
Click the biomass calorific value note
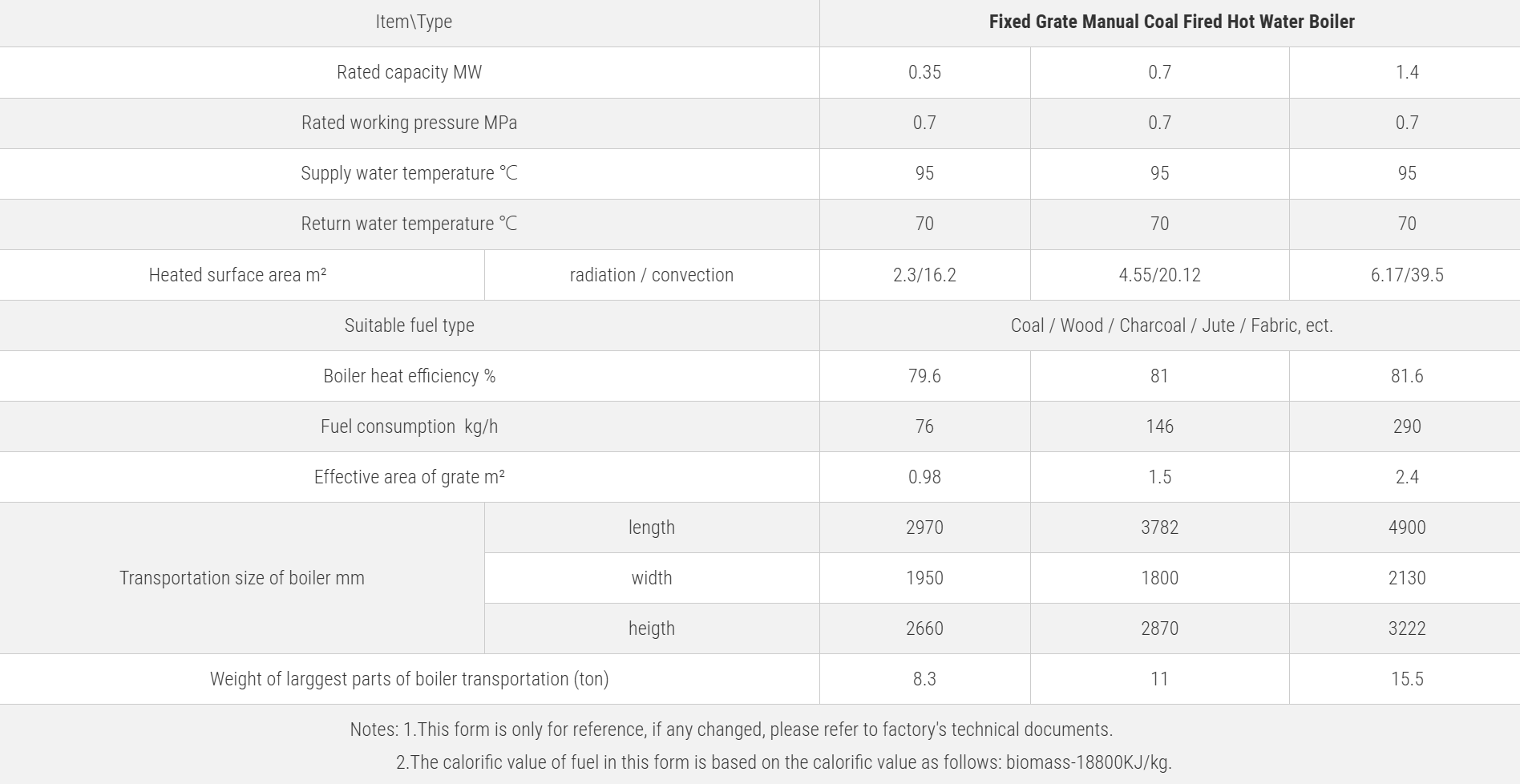tap(783, 762)
